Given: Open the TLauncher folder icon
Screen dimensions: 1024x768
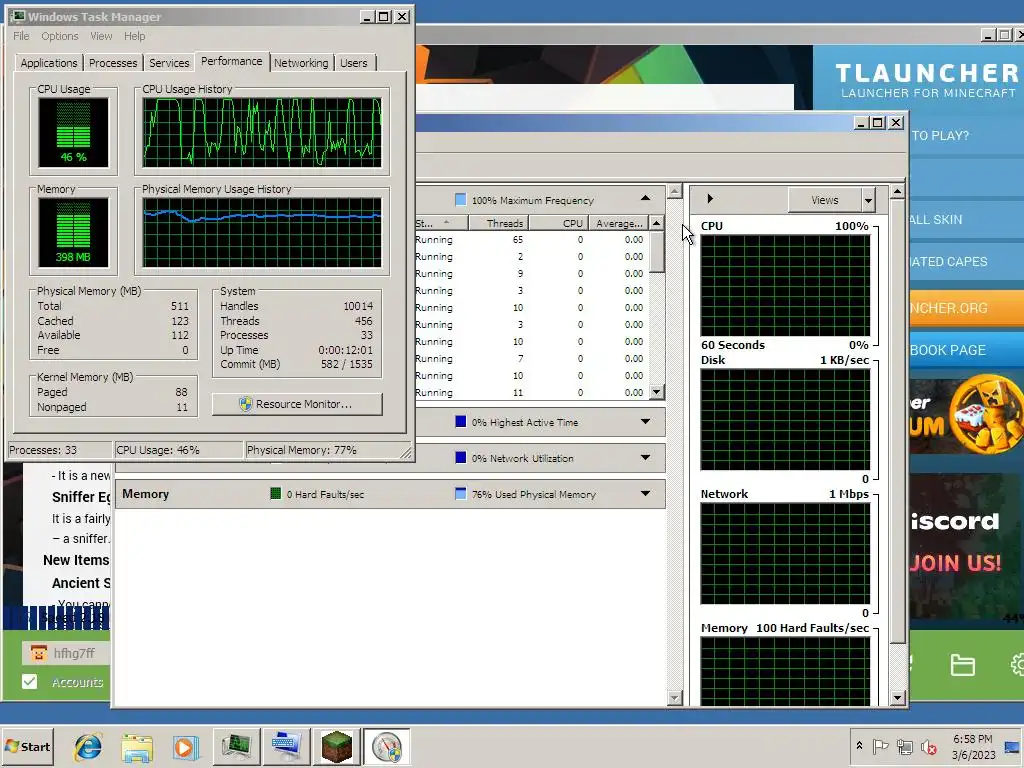Looking at the screenshot, I should pos(962,665).
